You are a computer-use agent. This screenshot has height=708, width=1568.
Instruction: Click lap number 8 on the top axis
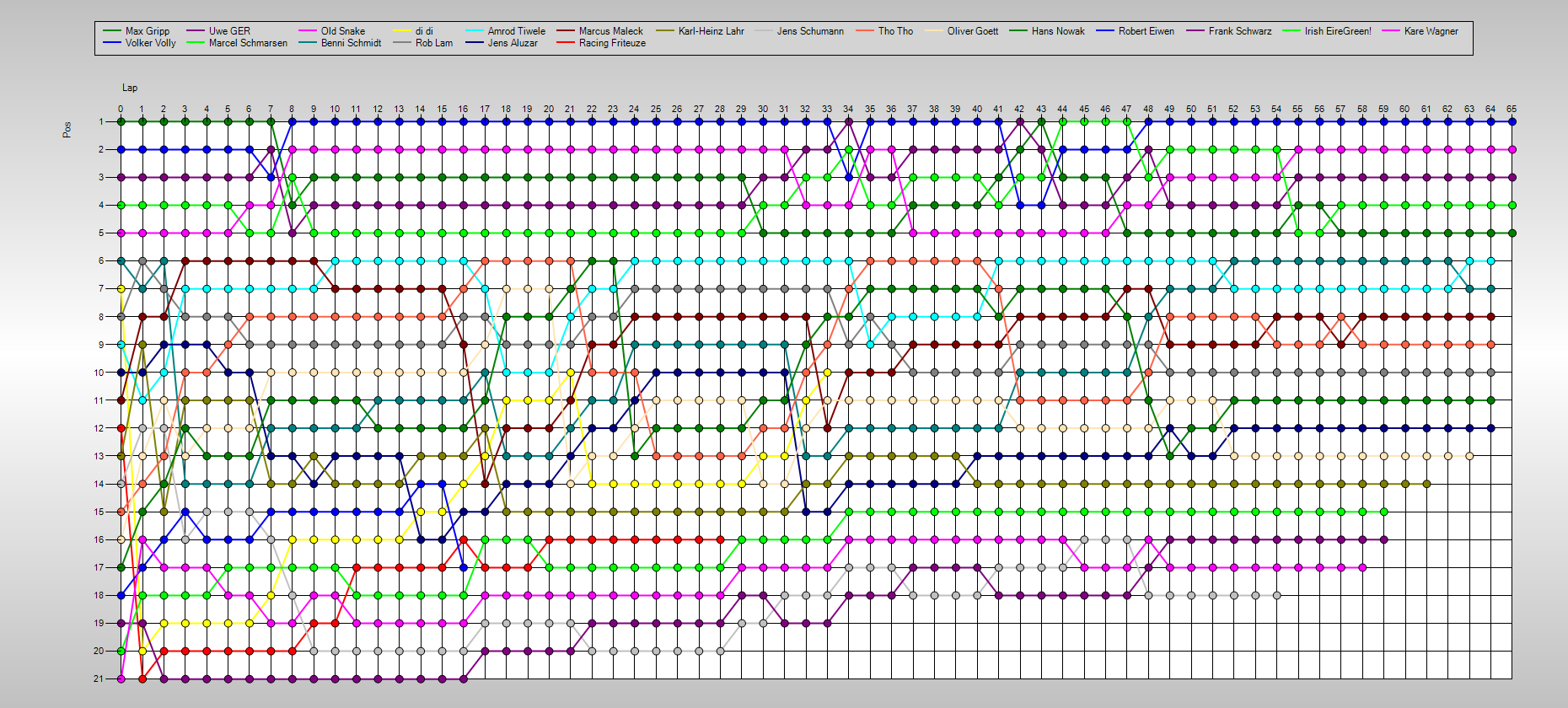click(292, 109)
